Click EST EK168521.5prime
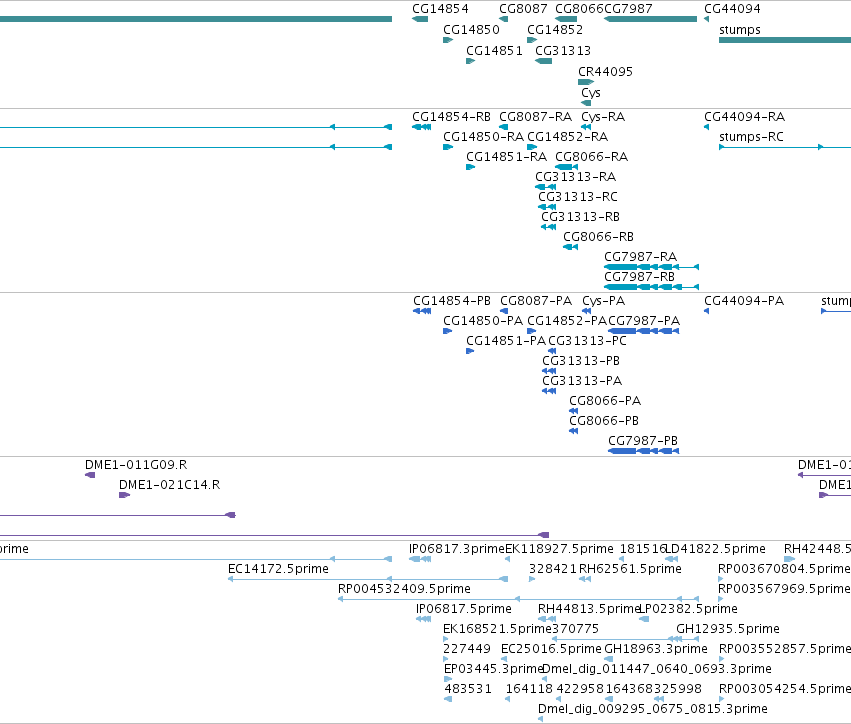The height and width of the screenshot is (724, 851). tap(446, 639)
